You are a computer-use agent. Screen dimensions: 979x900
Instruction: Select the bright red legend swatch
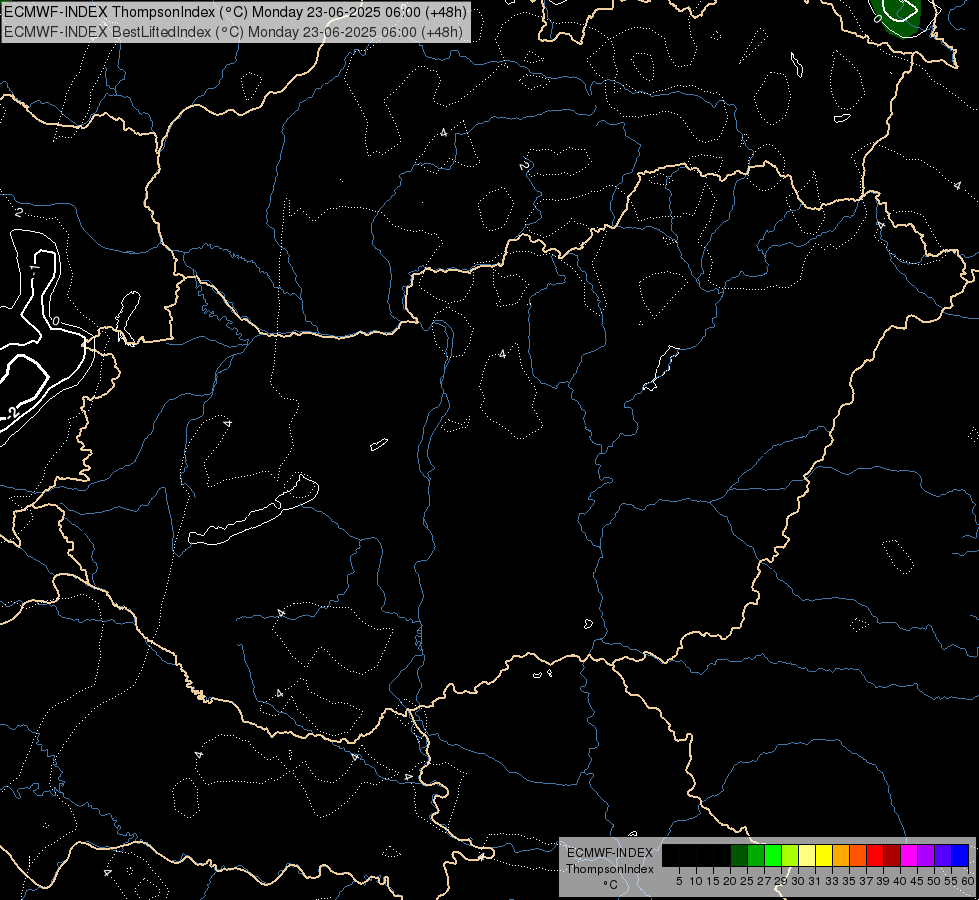pyautogui.click(x=875, y=855)
